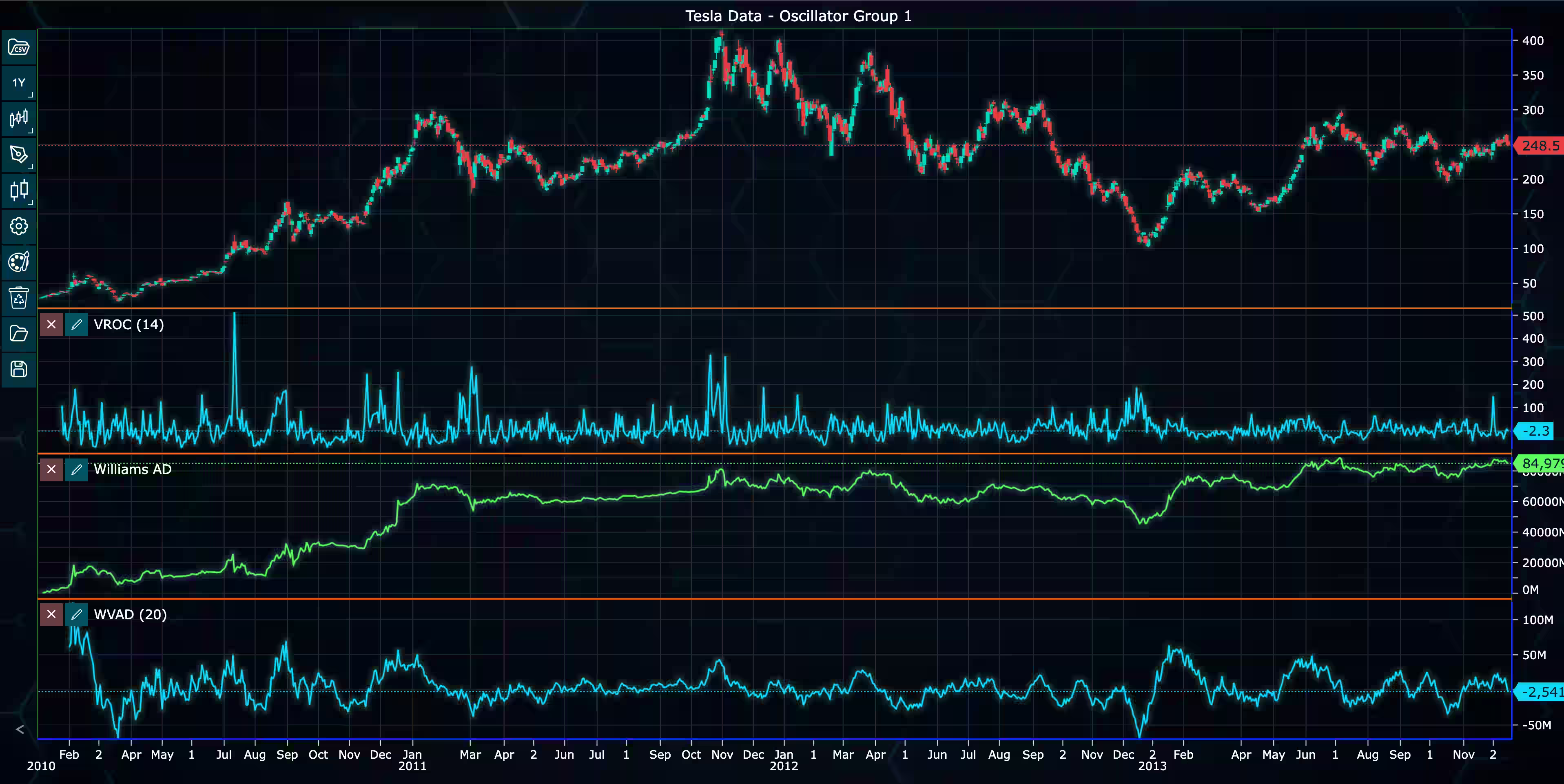Open the color palette theme editor
Image resolution: width=1564 pixels, height=784 pixels.
tap(19, 262)
